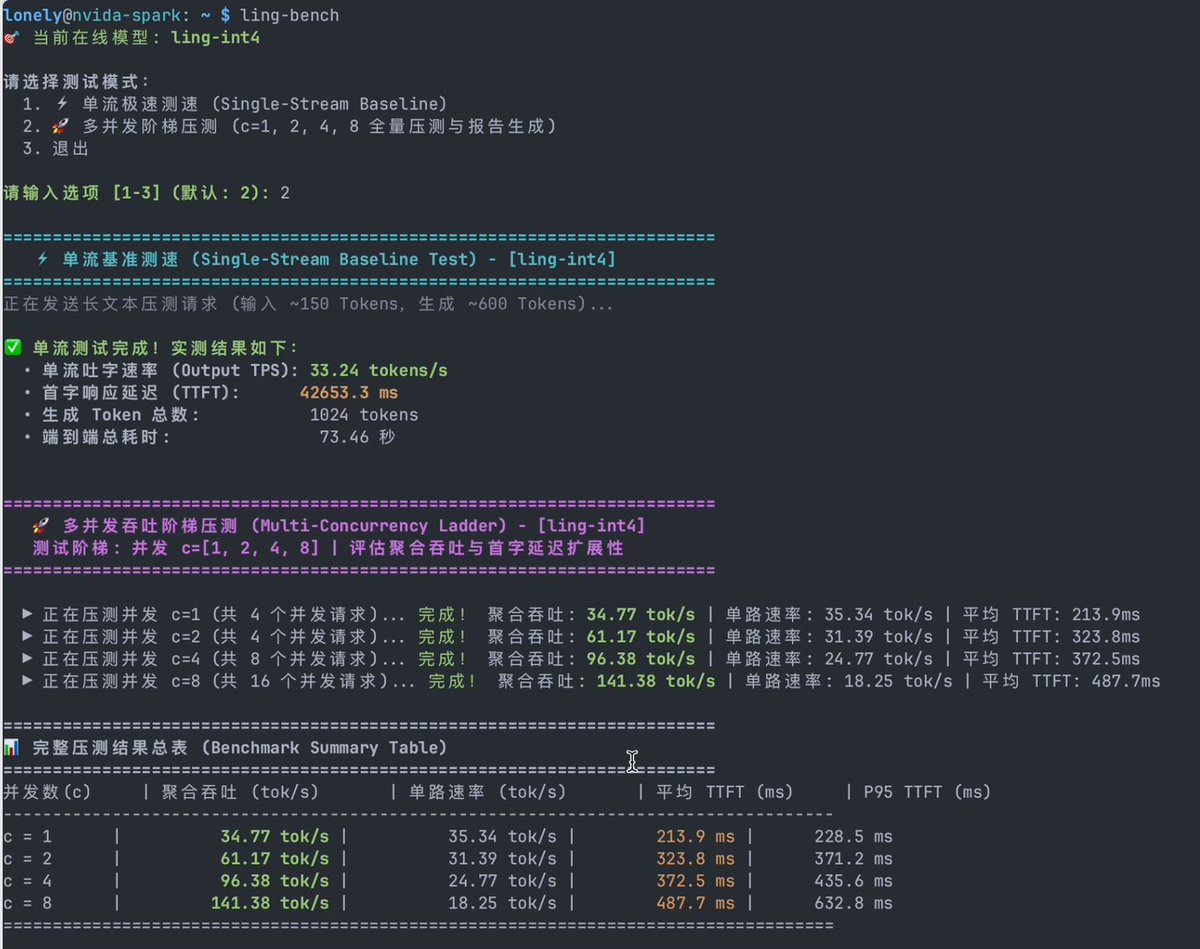Click '单流极速测速 (Single-Stream Baseline)' option text
Image resolution: width=1200 pixels, height=949 pixels.
[265, 104]
